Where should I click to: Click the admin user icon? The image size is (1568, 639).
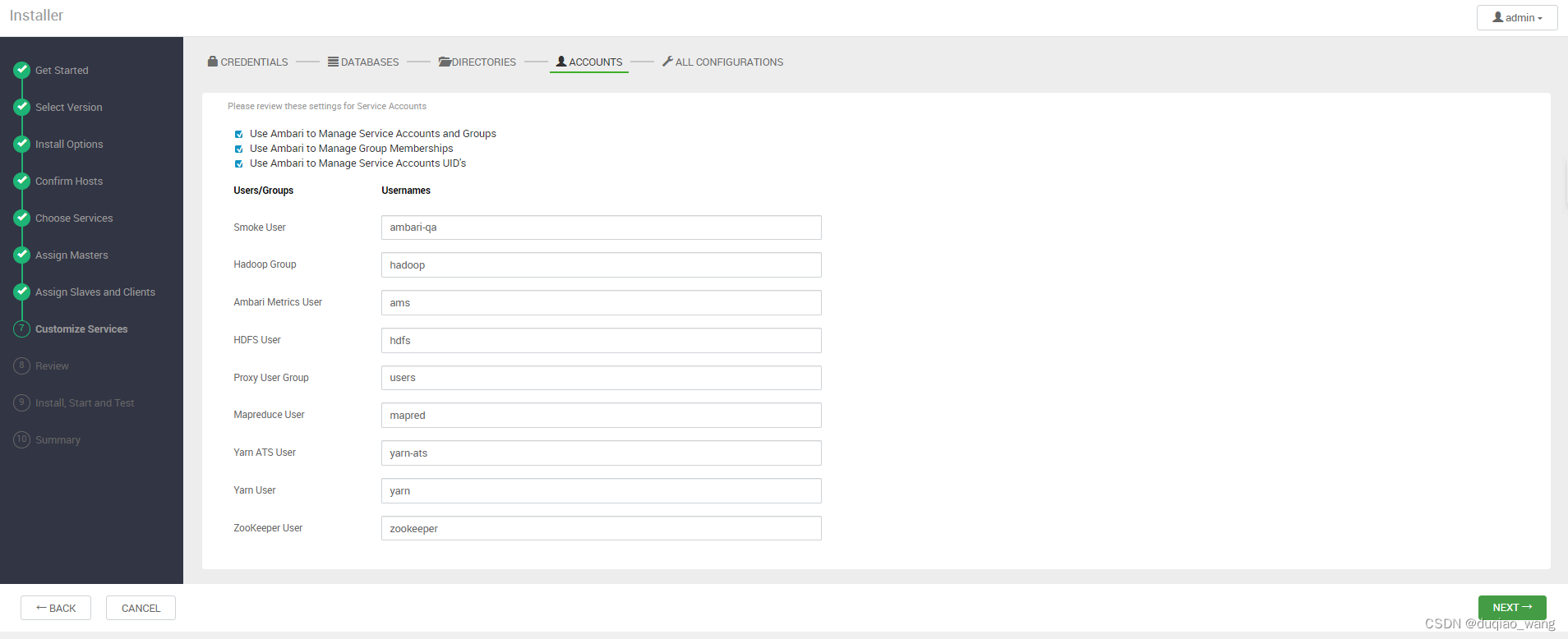point(1498,16)
